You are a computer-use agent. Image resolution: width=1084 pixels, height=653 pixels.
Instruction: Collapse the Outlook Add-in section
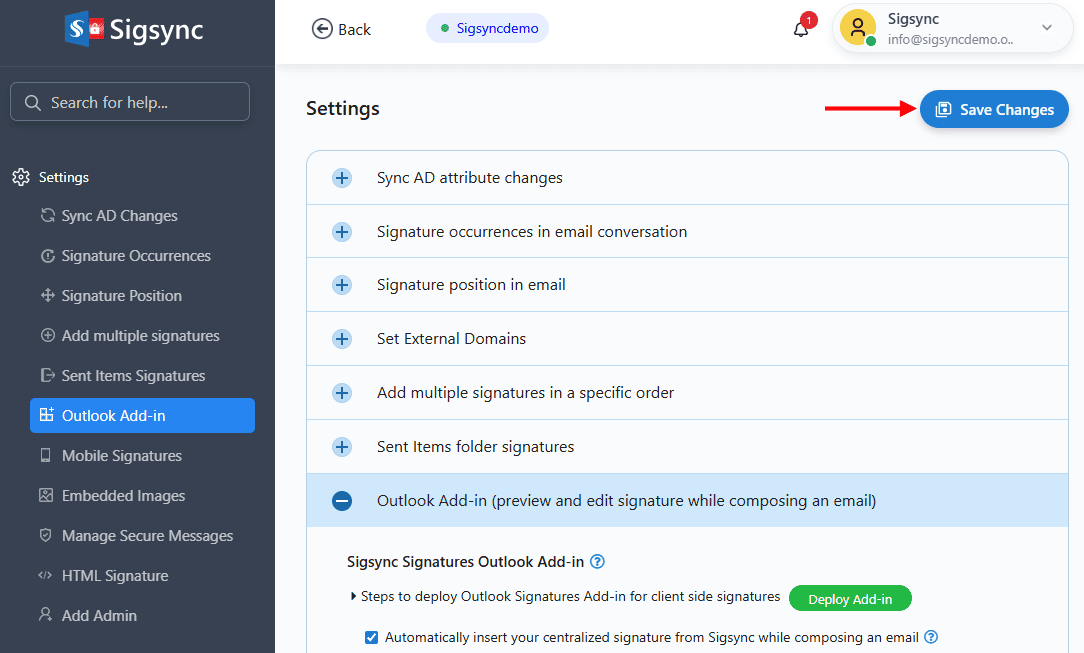click(x=342, y=501)
